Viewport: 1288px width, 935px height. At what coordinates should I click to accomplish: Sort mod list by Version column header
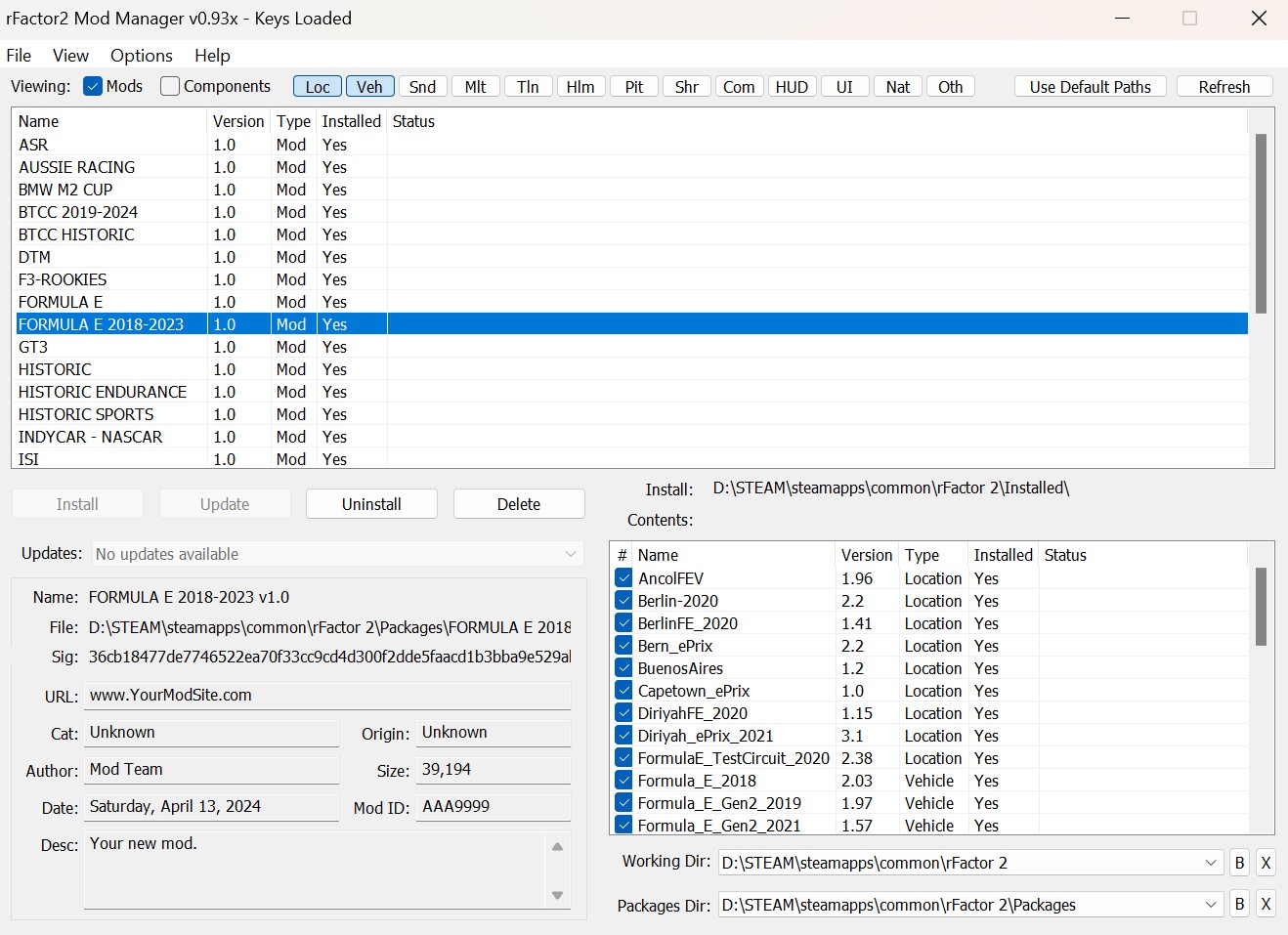coord(238,121)
